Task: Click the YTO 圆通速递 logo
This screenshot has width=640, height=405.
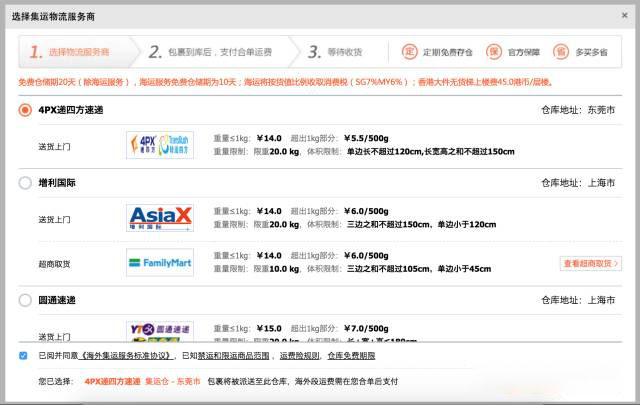Action: point(160,331)
